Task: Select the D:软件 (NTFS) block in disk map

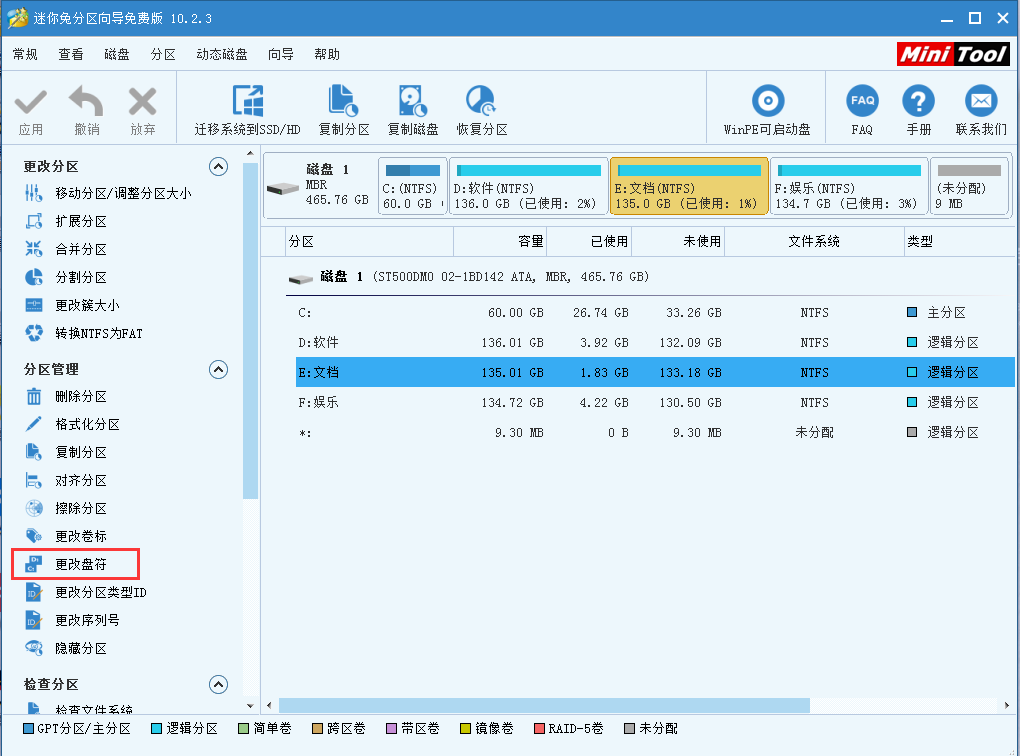Action: coord(528,186)
